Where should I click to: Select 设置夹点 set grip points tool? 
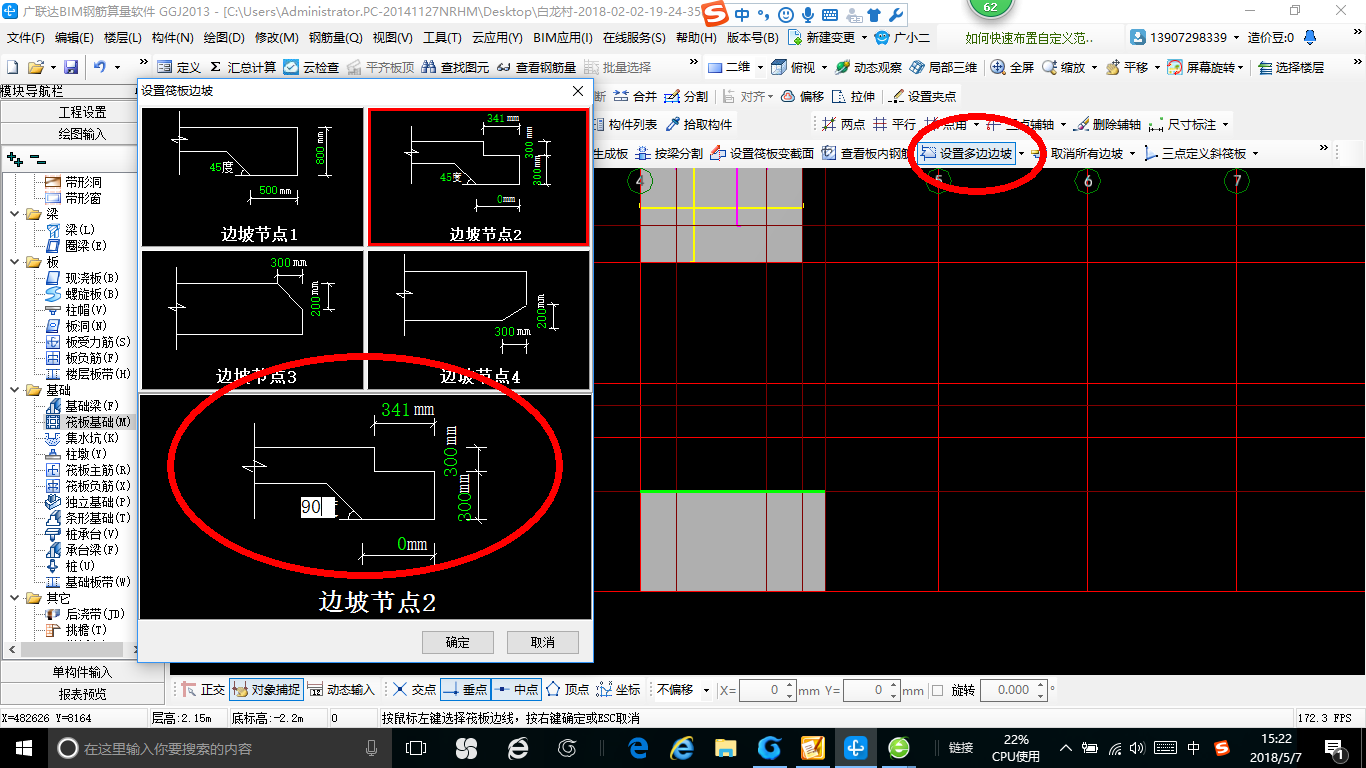923,96
